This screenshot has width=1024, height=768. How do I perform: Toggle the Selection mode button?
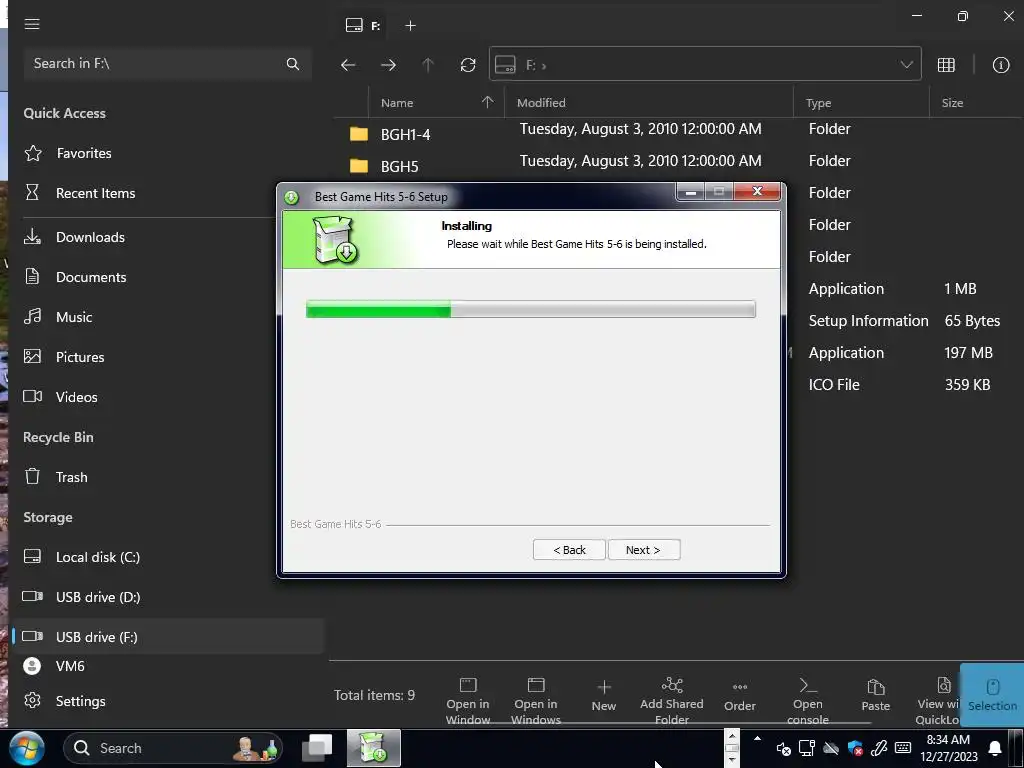(992, 695)
